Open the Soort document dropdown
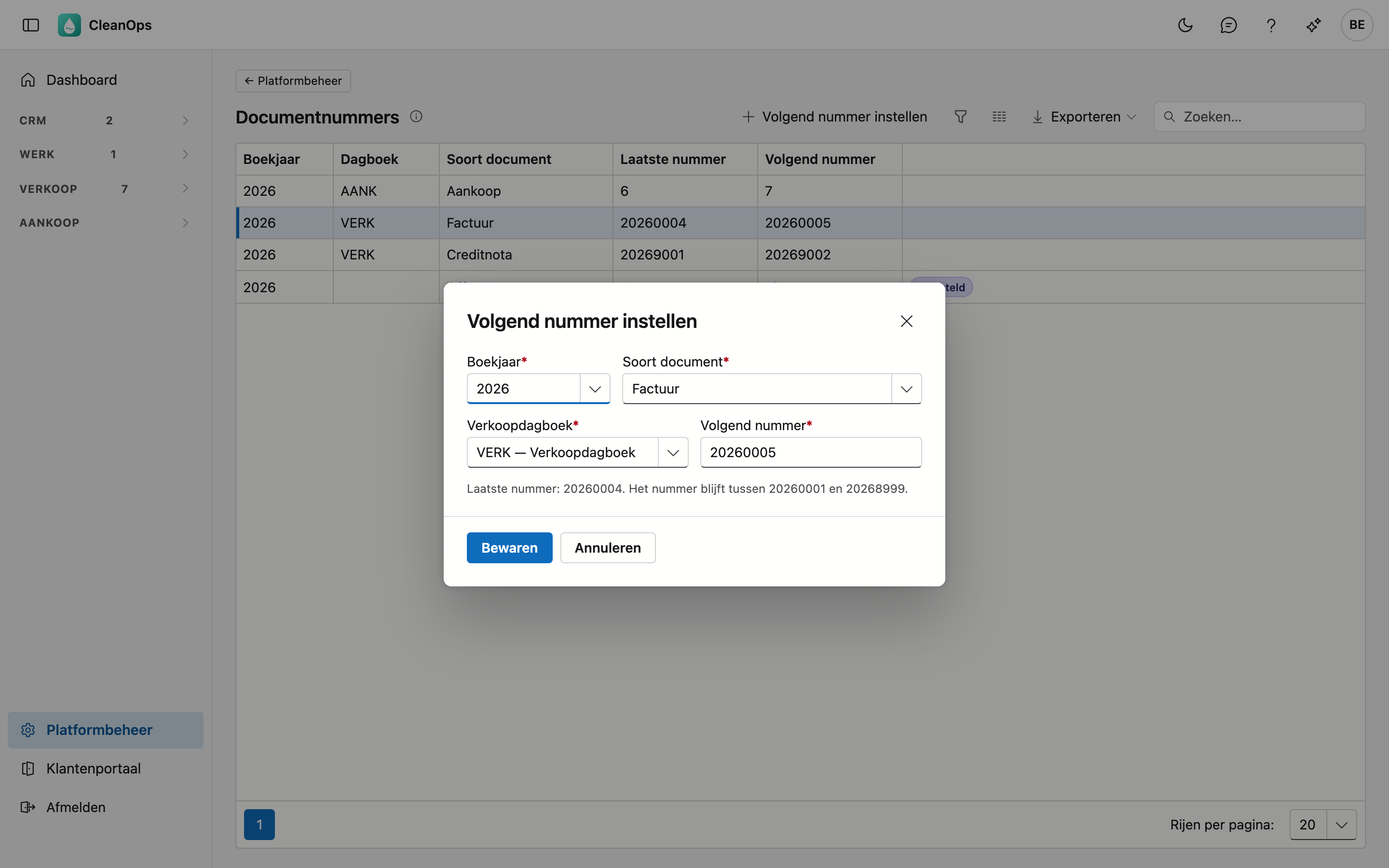The image size is (1389, 868). [x=771, y=389]
